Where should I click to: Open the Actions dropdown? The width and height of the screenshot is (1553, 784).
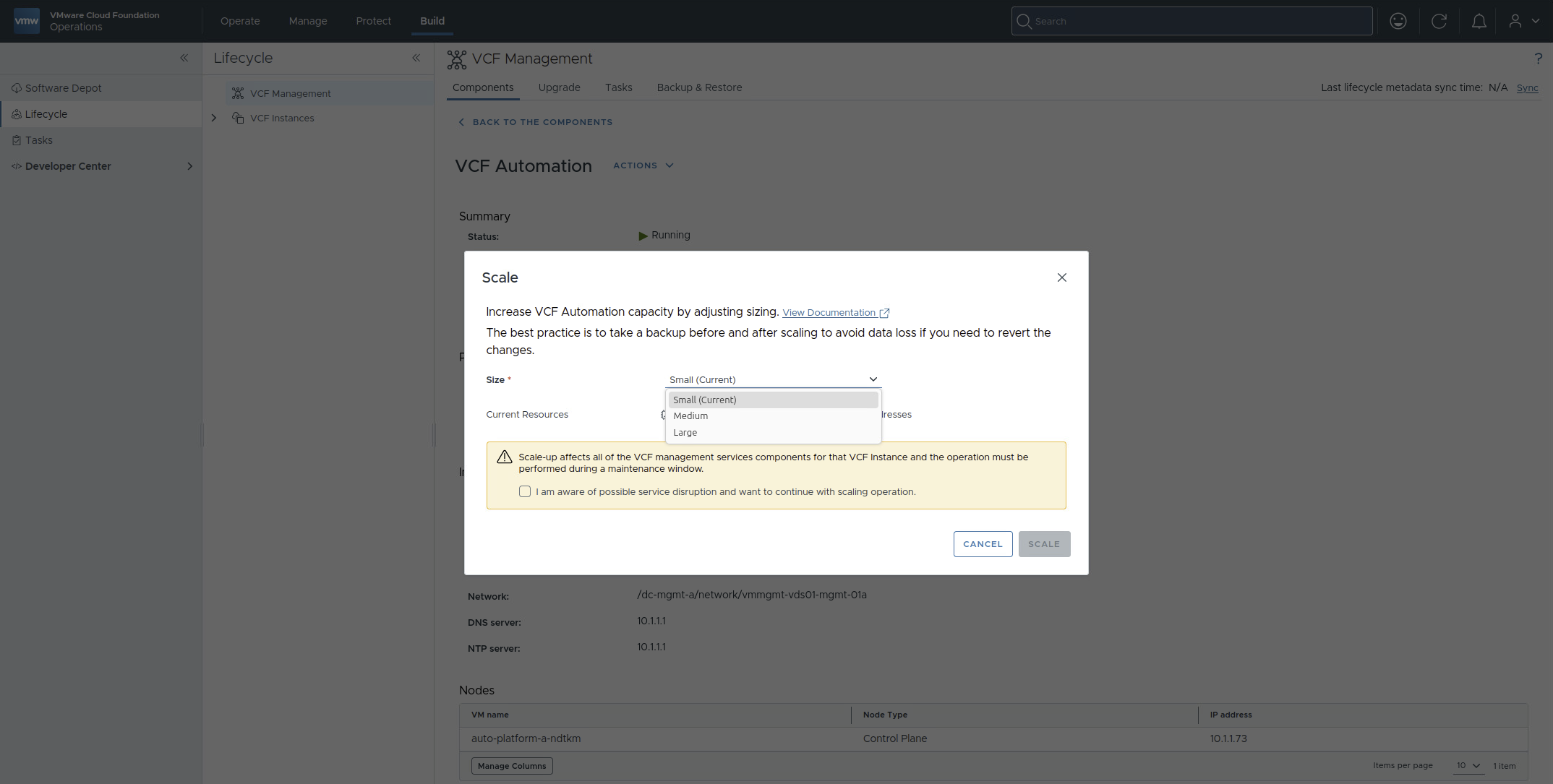(643, 165)
